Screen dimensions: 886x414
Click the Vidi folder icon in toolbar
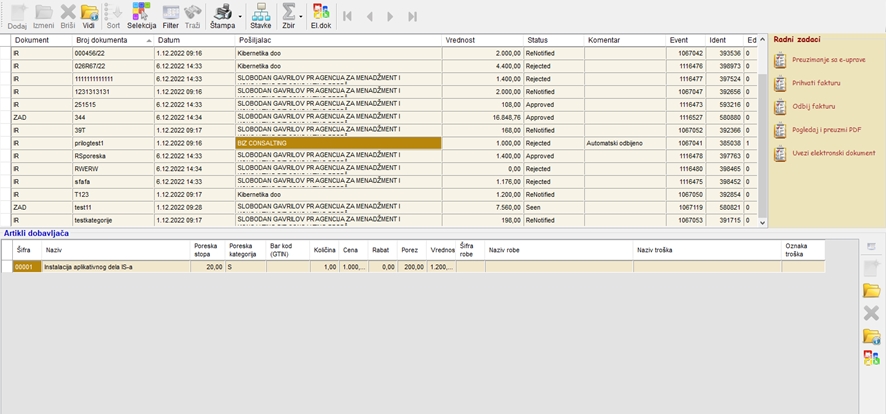(89, 14)
